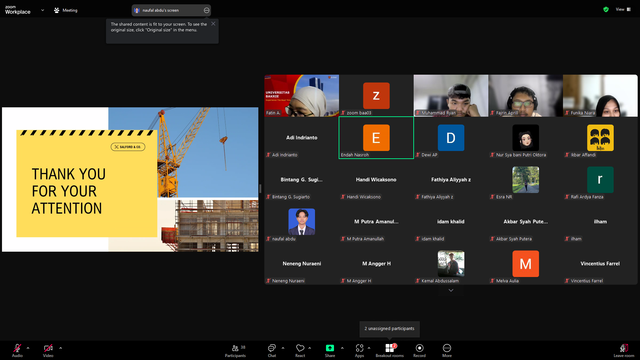Open the Zoom Workplace dropdown arrow
Screen dimensions: 640x360
pyautogui.click(x=42, y=10)
